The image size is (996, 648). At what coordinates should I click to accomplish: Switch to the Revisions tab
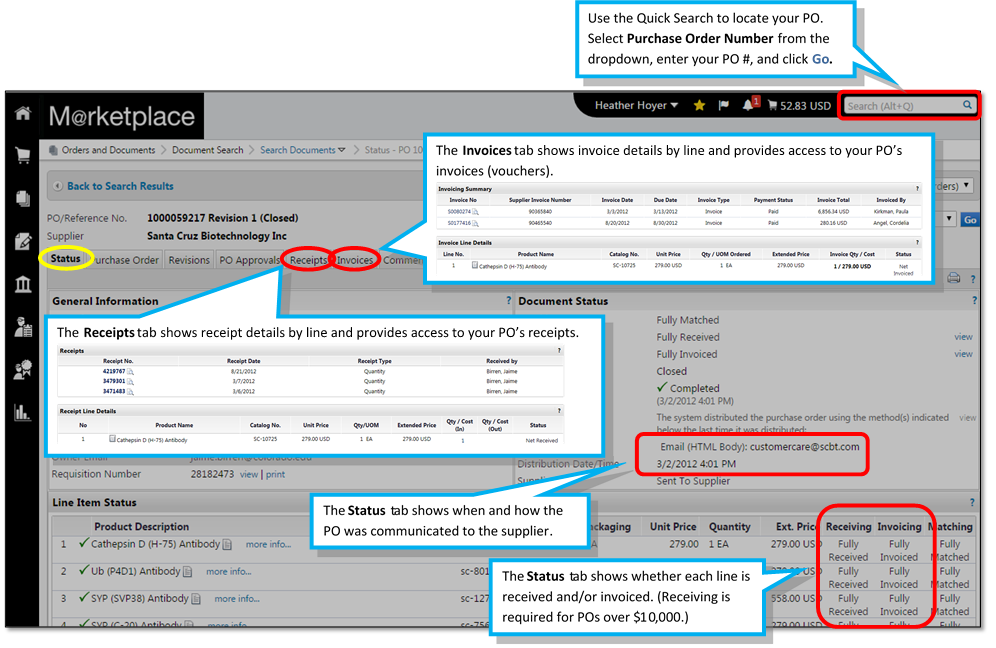189,260
